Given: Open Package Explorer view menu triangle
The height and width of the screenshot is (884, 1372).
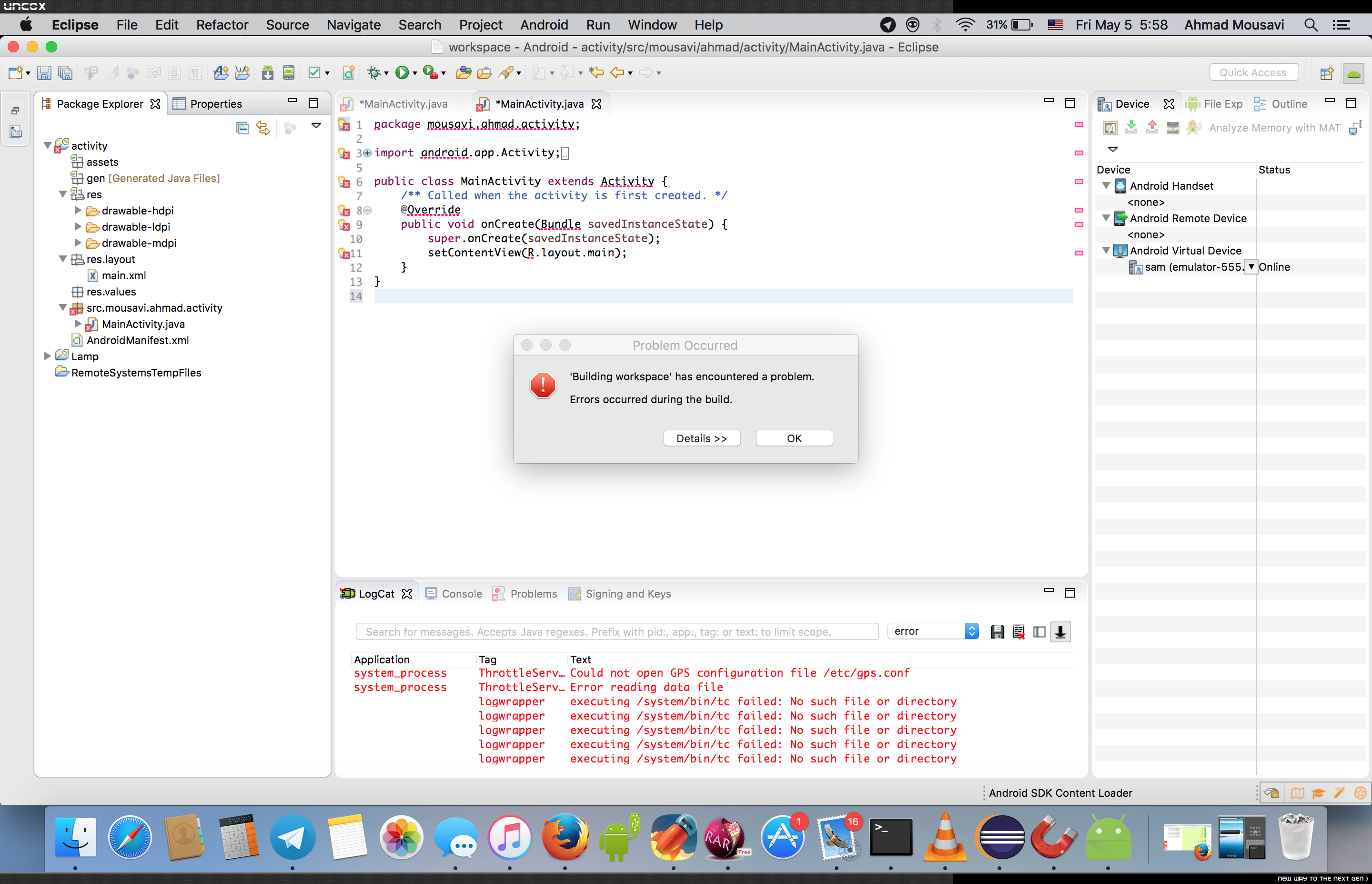Looking at the screenshot, I should [x=316, y=125].
